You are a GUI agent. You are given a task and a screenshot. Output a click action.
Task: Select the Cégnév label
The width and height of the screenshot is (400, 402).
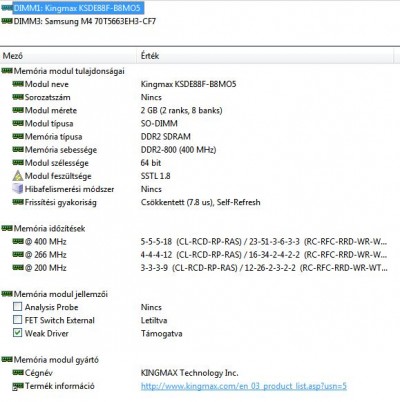click(39, 373)
